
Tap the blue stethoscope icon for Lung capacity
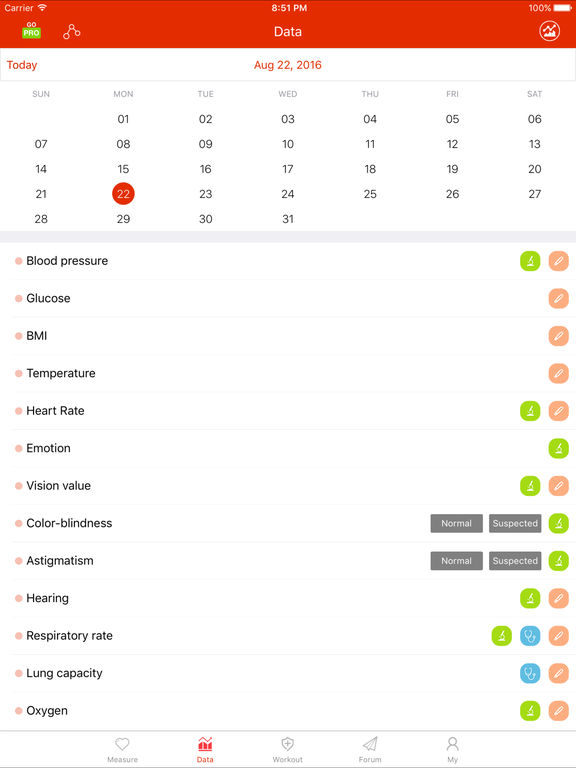tap(530, 673)
